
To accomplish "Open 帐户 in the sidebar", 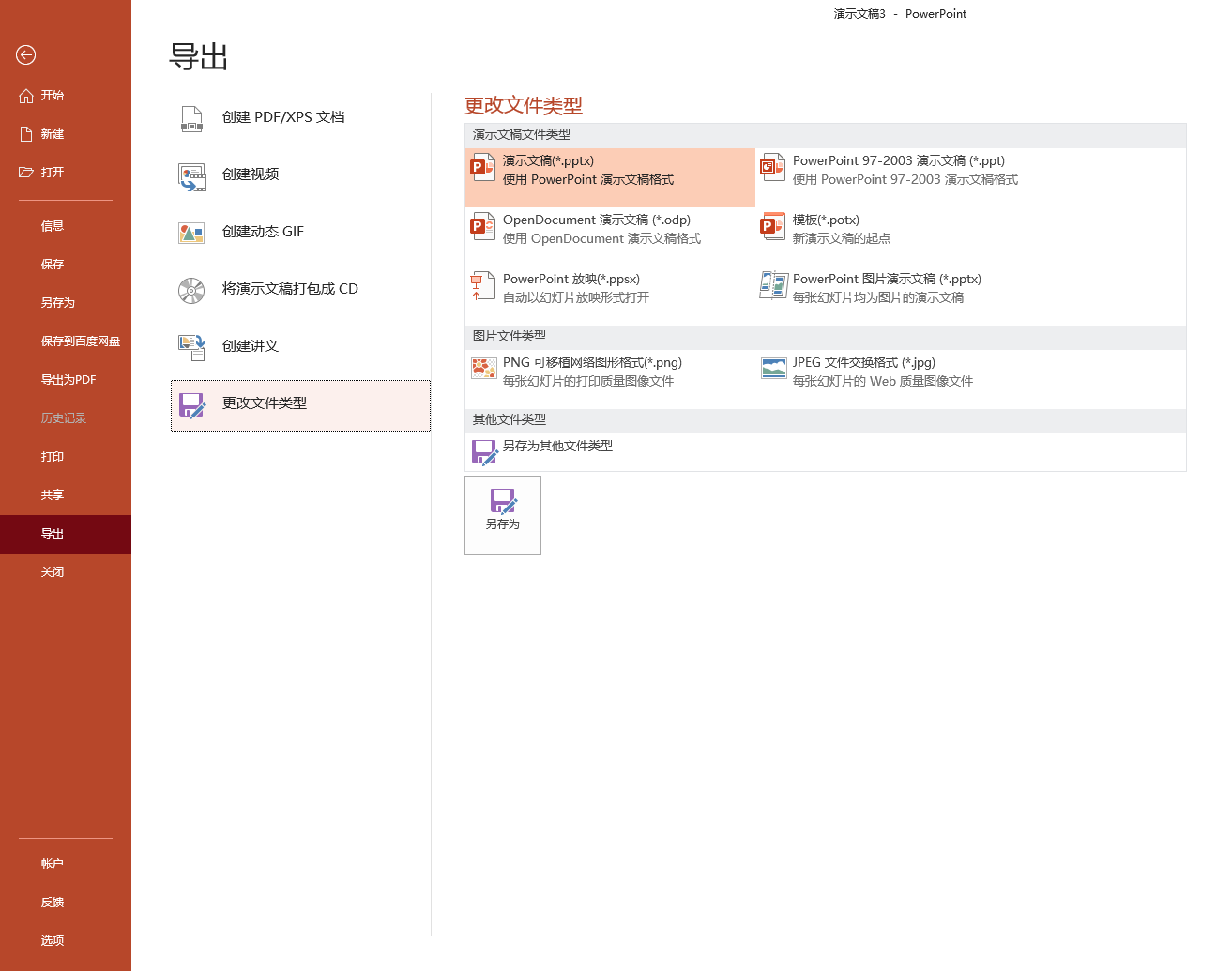I will [x=66, y=864].
